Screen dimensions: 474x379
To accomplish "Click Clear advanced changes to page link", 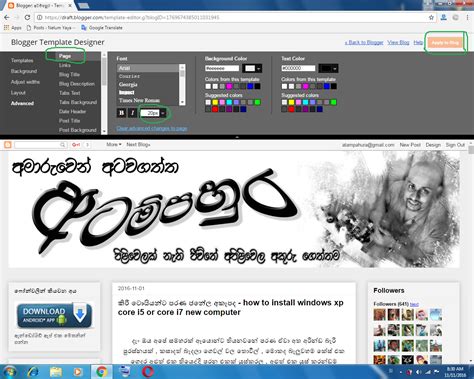I will [x=152, y=128].
